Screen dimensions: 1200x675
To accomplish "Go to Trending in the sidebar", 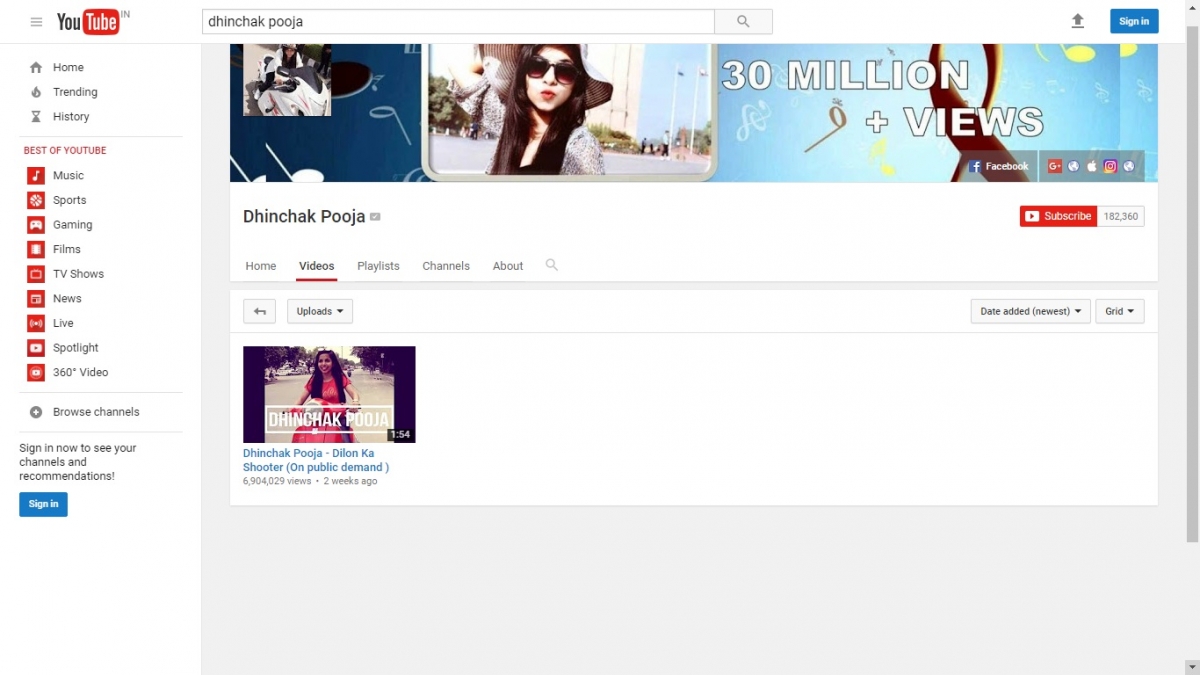I will [x=75, y=92].
